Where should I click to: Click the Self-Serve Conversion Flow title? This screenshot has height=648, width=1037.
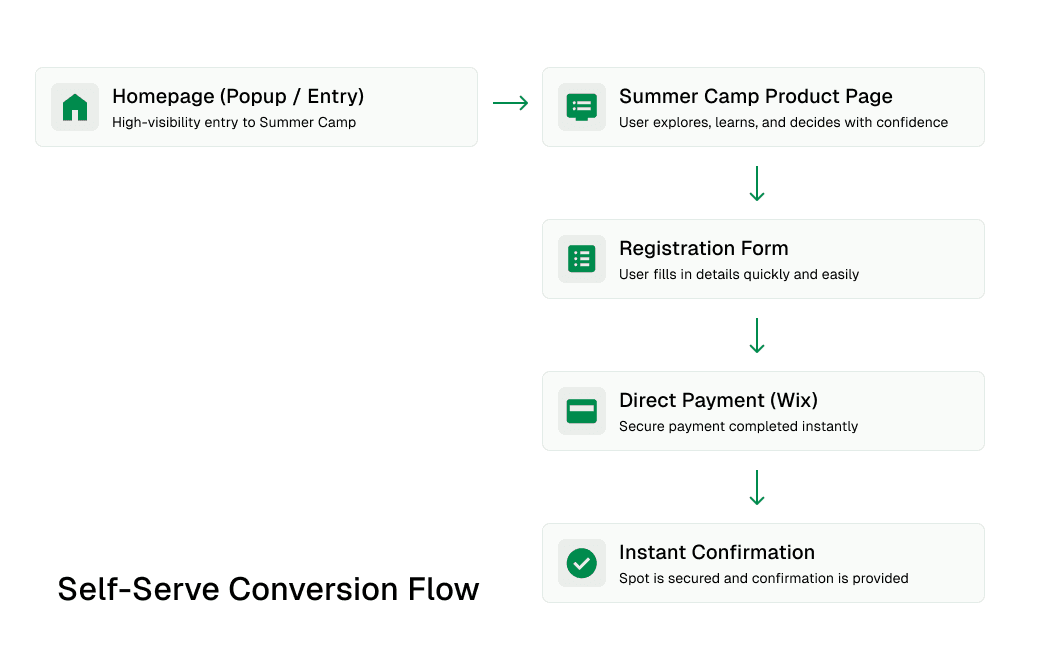tap(268, 589)
